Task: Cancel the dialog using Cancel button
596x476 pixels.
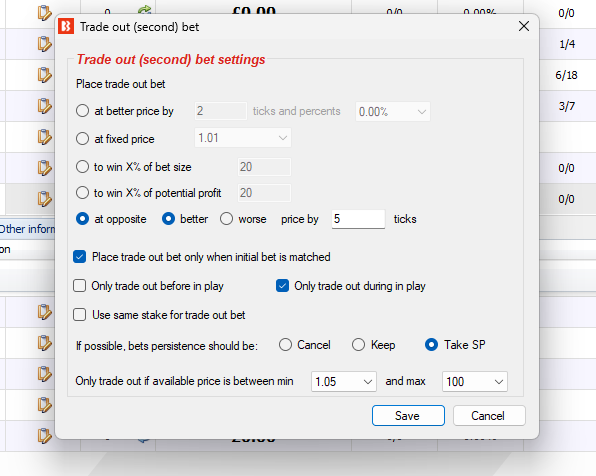Action: coord(489,416)
